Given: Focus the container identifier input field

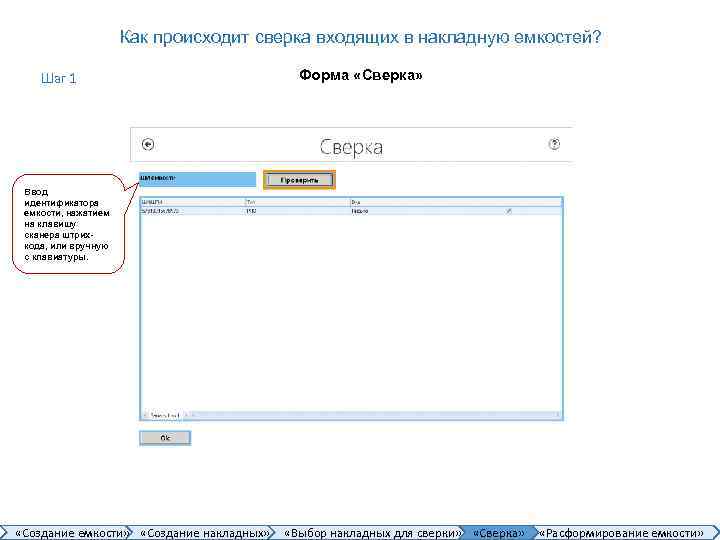Looking at the screenshot, I should [197, 180].
